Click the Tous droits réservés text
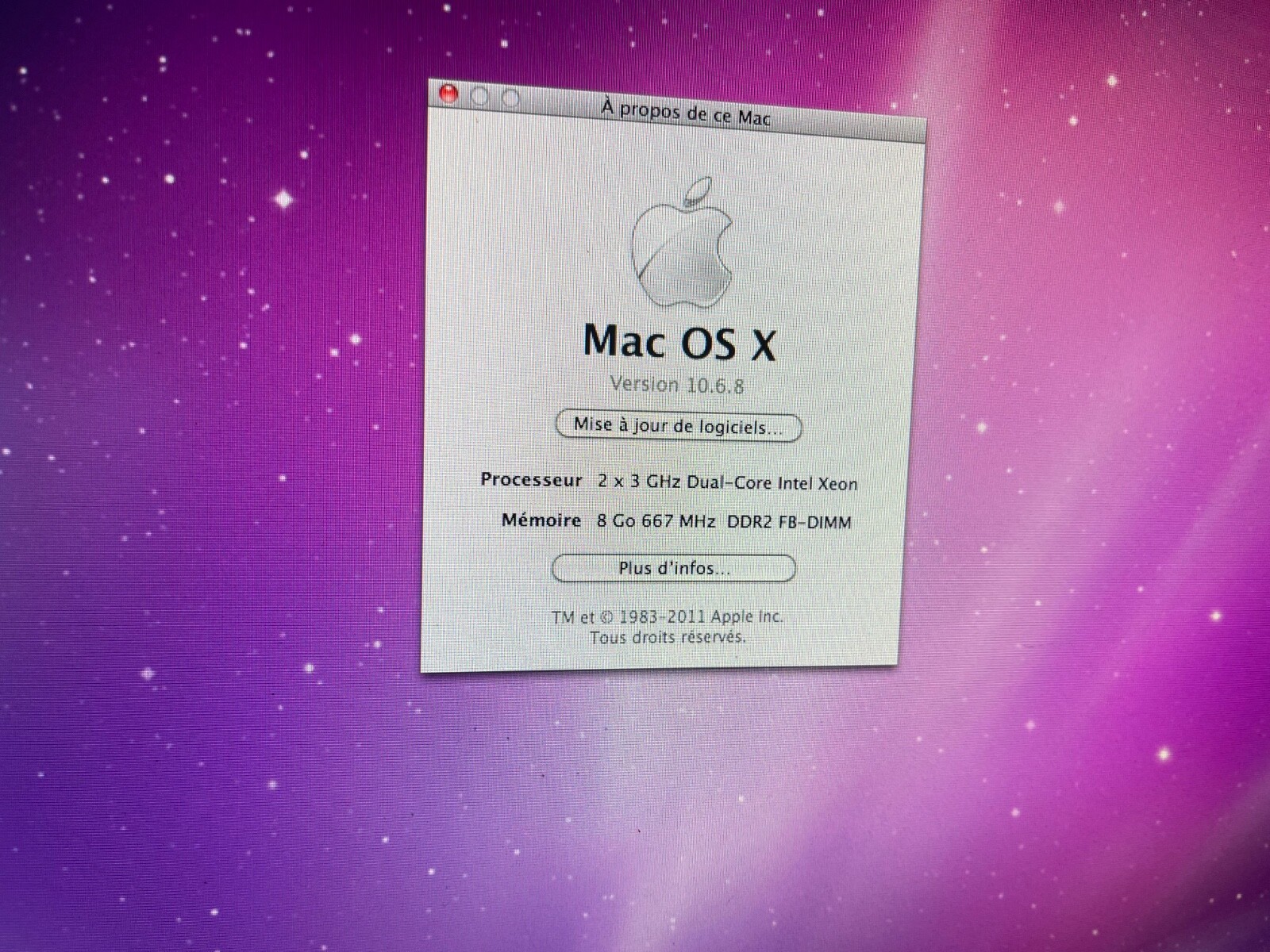Image resolution: width=1270 pixels, height=952 pixels. point(668,636)
